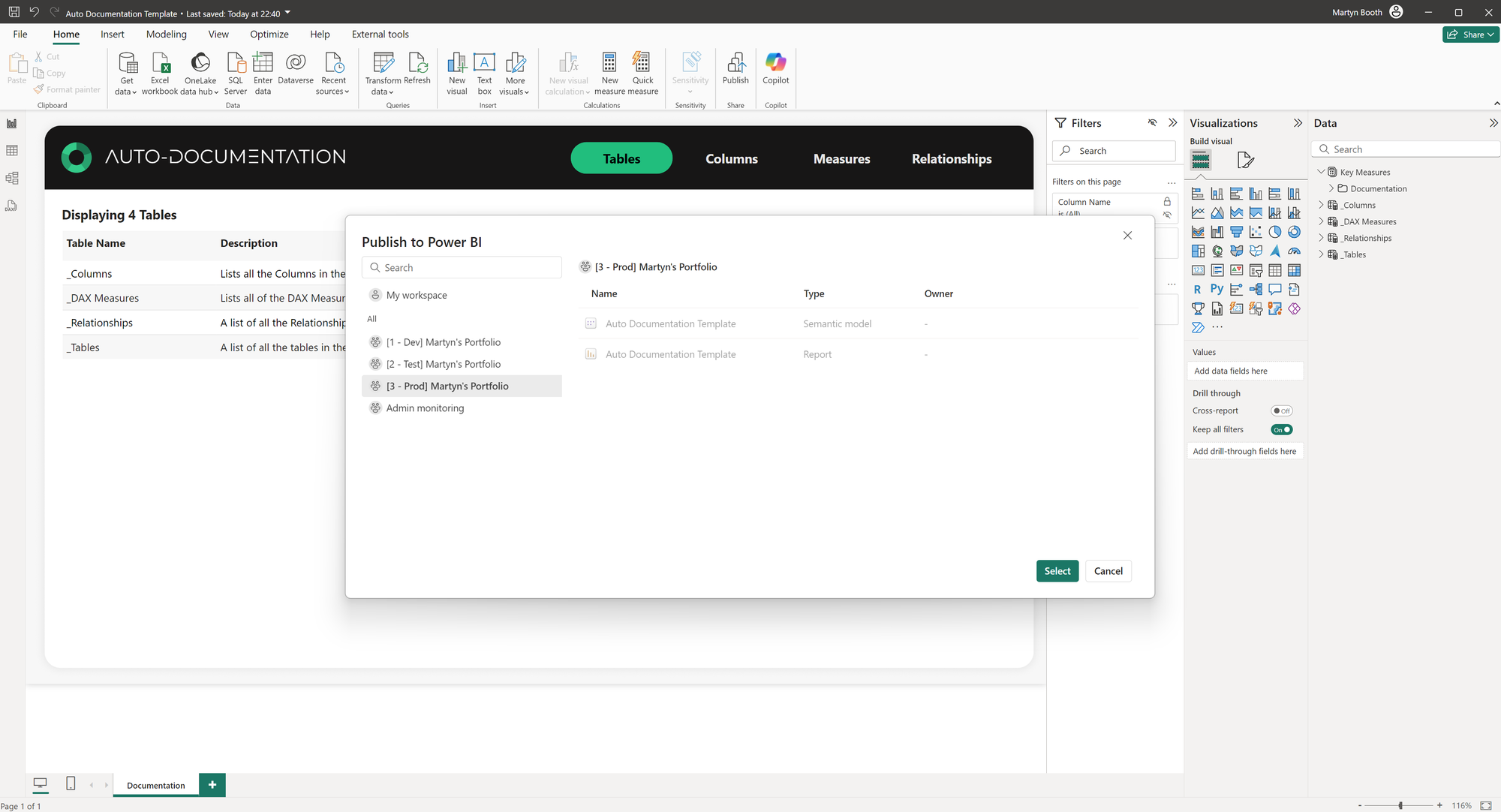The height and width of the screenshot is (812, 1501).
Task: Open the Modeling ribbon tab
Action: (x=167, y=35)
